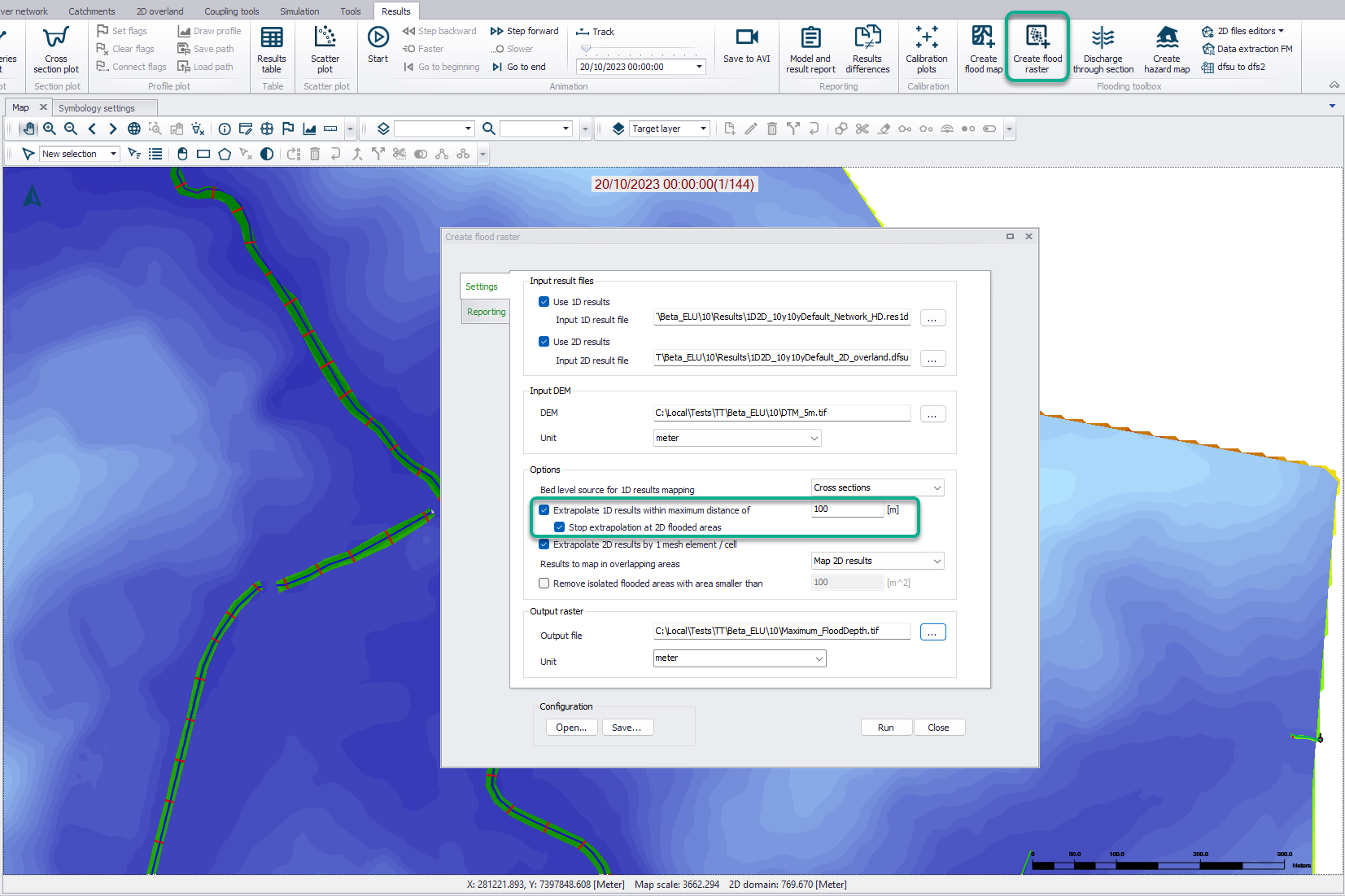Image resolution: width=1345 pixels, height=896 pixels.
Task: Open the Results table
Action: coord(272,48)
